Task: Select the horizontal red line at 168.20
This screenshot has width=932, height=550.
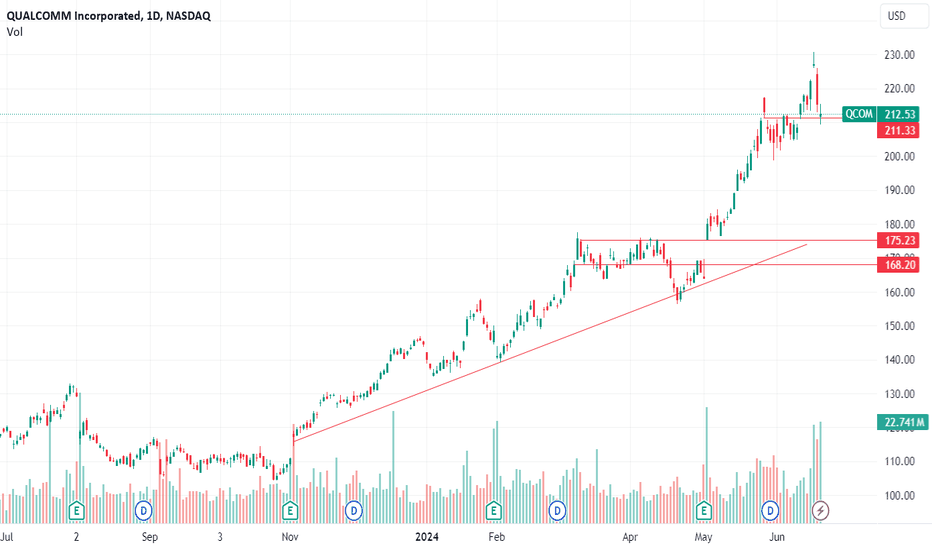Action: point(726,265)
